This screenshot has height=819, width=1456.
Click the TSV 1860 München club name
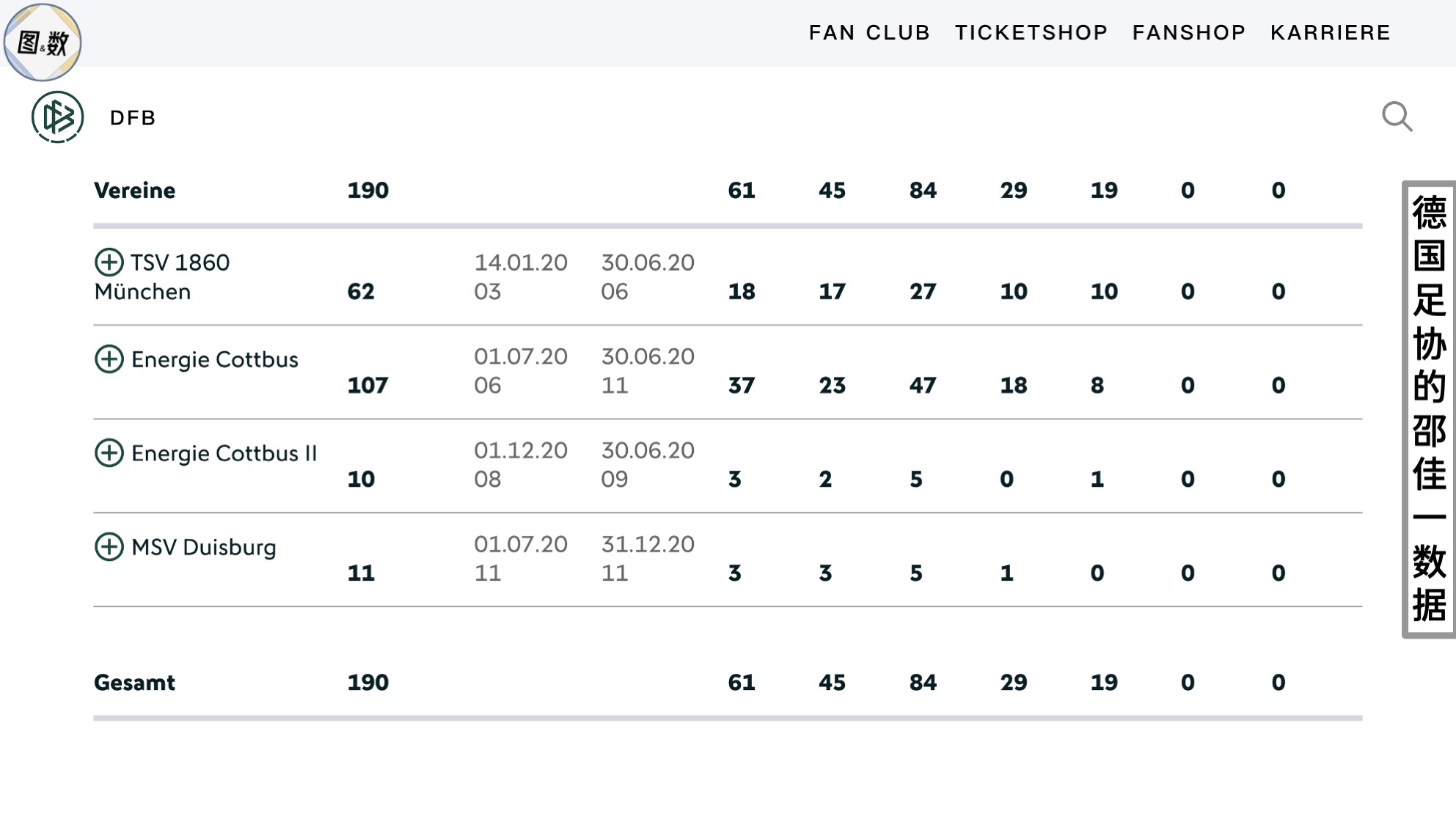coord(163,276)
